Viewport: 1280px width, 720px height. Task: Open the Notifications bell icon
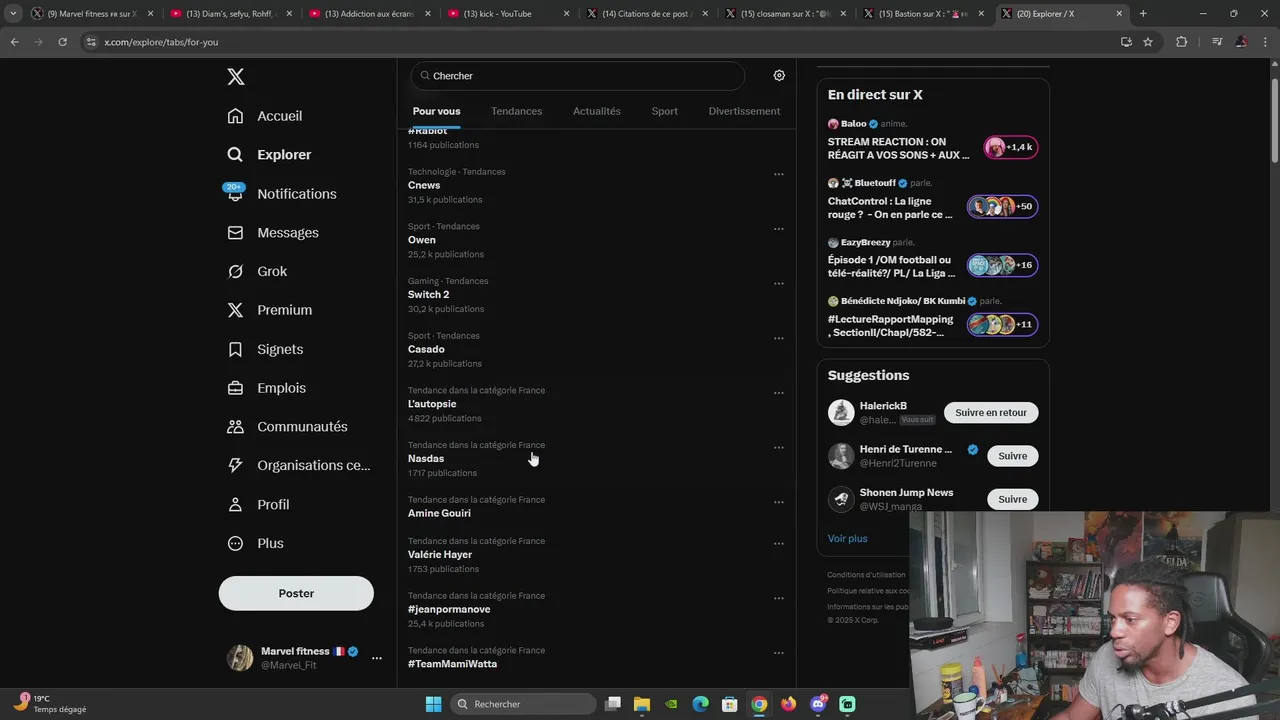click(x=235, y=194)
